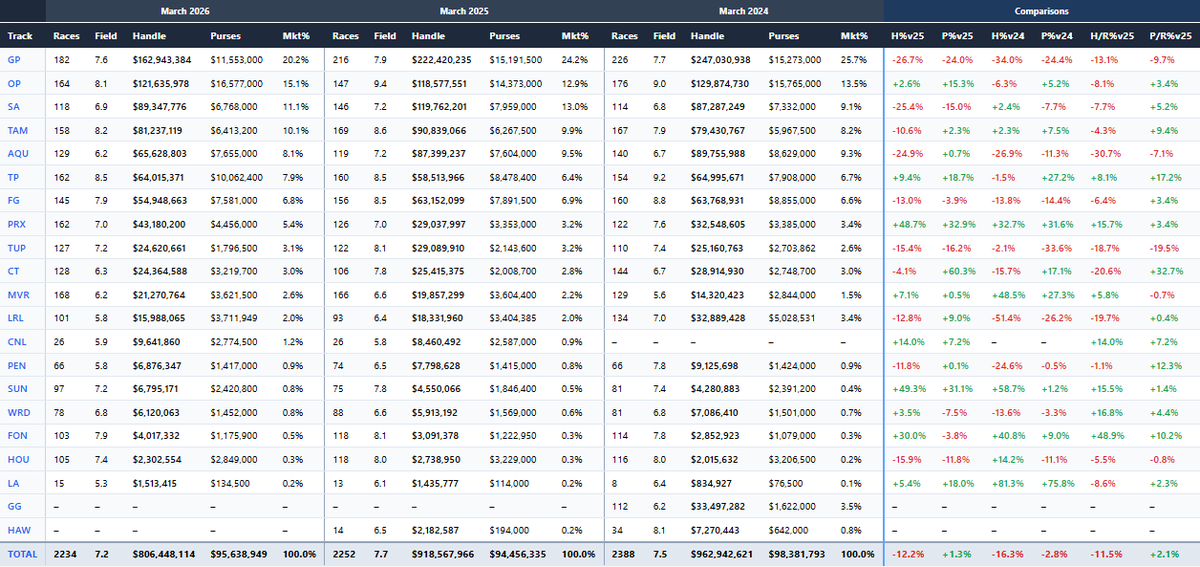Click GP handle value $162,943,384

(x=162, y=60)
